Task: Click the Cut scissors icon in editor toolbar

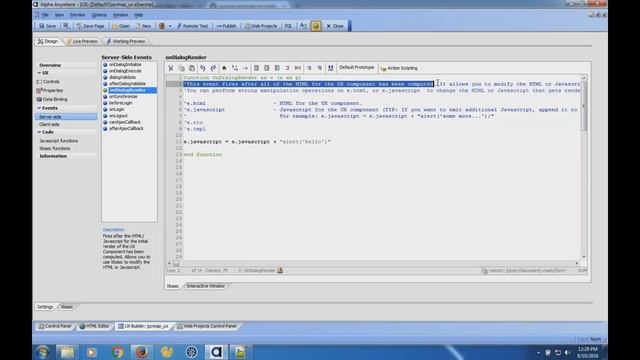Action: pyautogui.click(x=171, y=68)
